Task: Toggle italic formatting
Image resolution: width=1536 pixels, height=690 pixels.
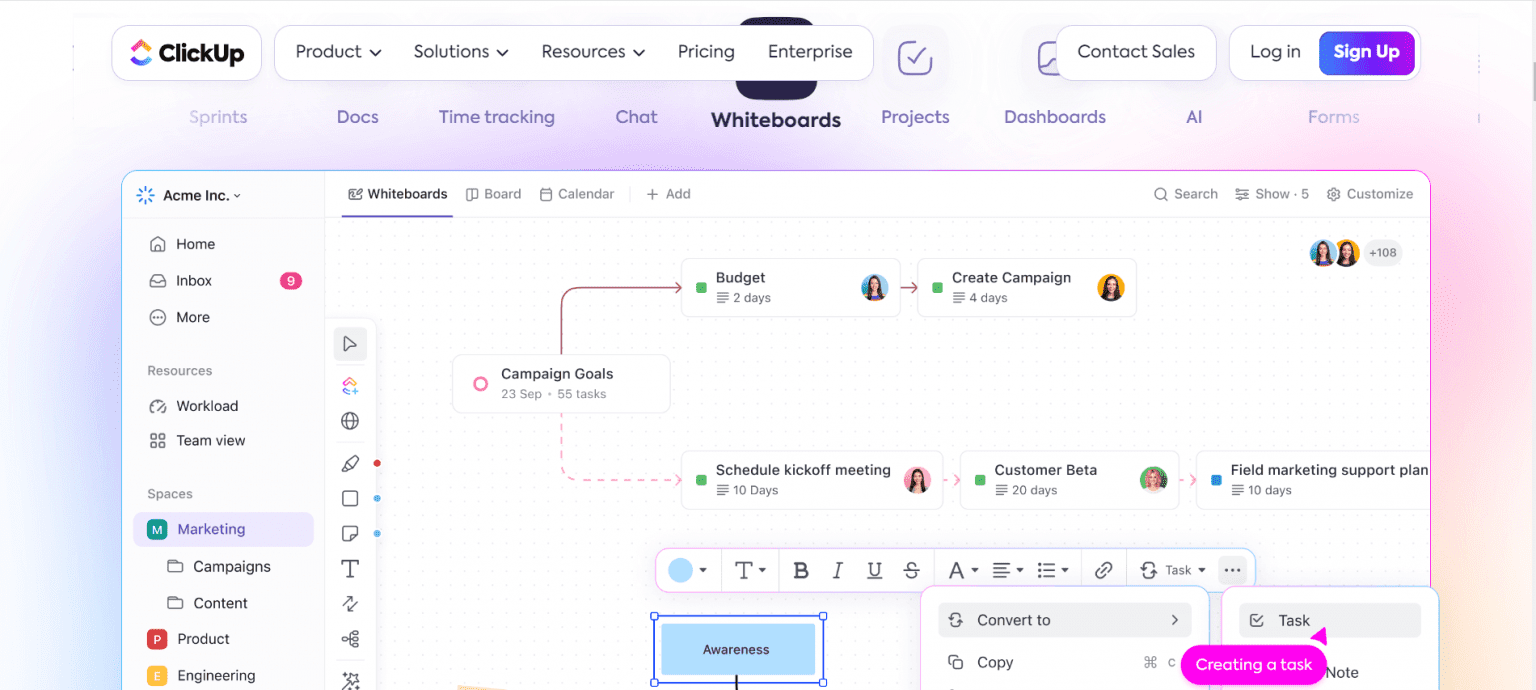Action: tap(838, 570)
